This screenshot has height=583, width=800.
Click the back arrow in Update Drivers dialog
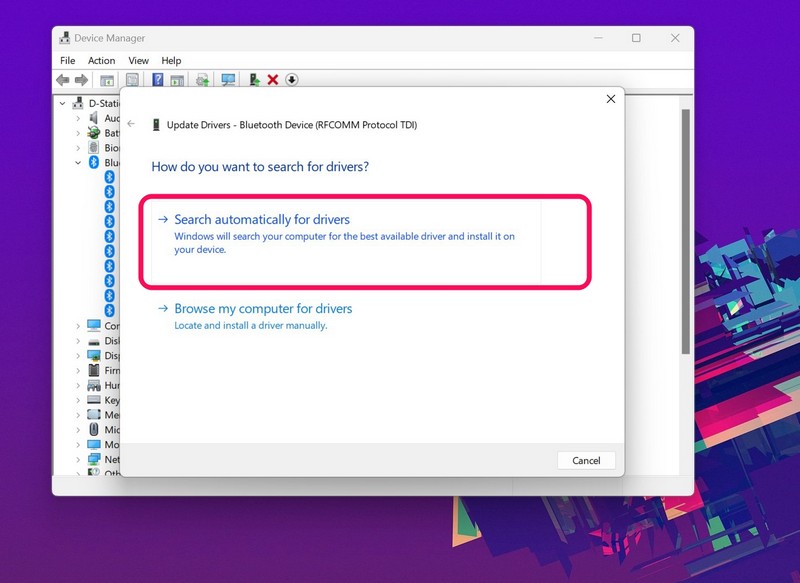pyautogui.click(x=131, y=125)
